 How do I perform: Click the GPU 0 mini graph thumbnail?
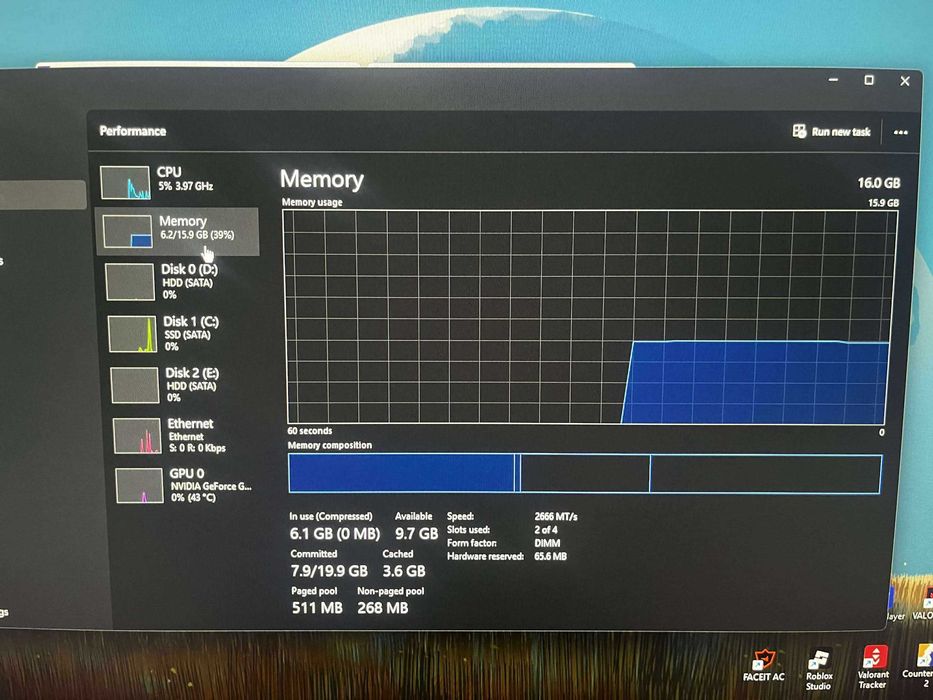[139, 486]
